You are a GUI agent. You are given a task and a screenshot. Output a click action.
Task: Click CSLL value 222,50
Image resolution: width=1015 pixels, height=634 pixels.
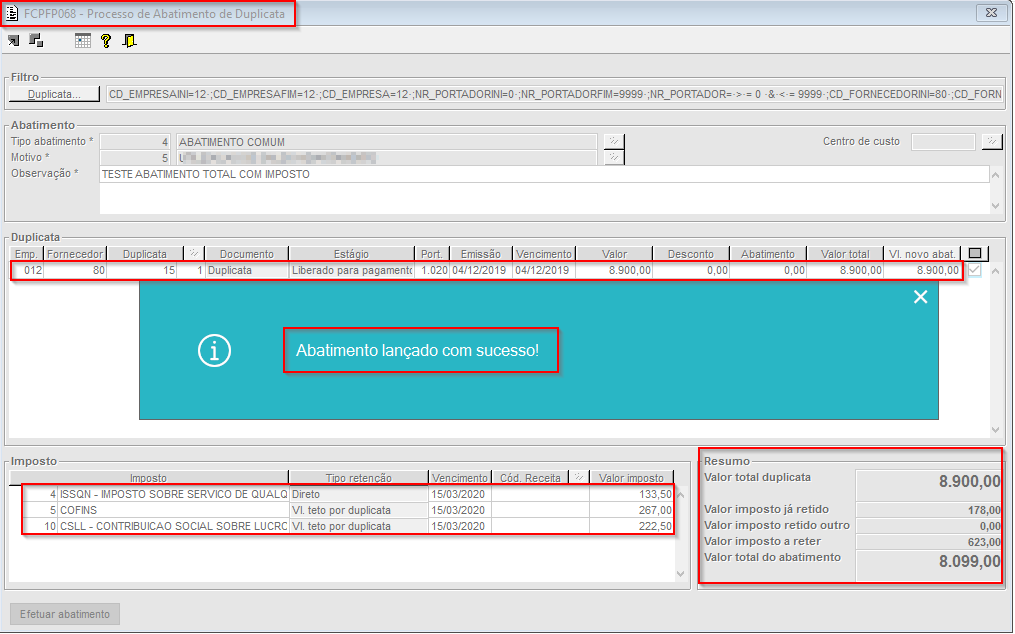[631, 526]
